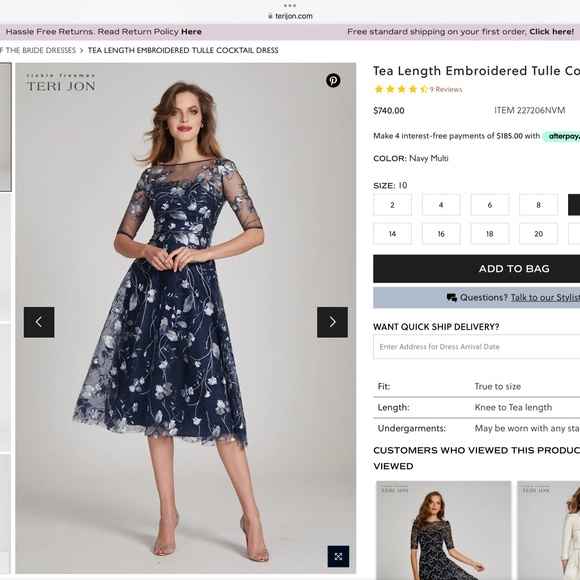Screen dimensions: 580x580
Task: Open Return Policy via Here link
Action: point(191,32)
